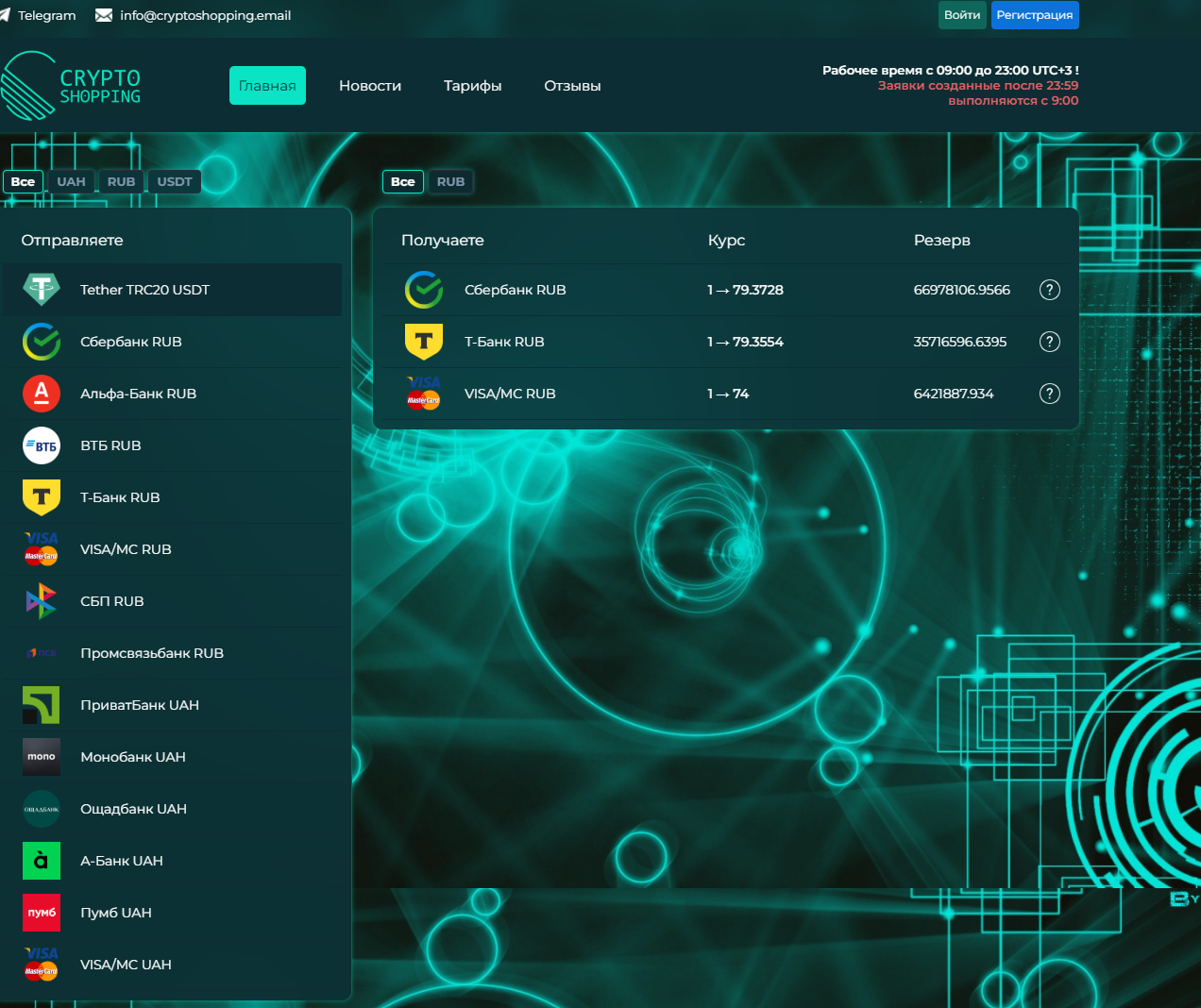Select Ощадбанк UAH text

(x=134, y=809)
